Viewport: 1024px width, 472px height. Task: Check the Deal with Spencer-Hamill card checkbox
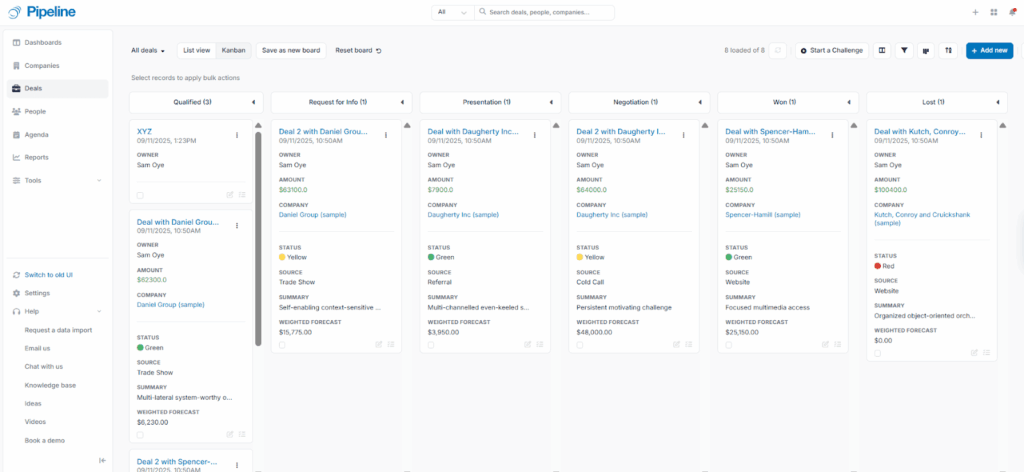click(x=728, y=344)
